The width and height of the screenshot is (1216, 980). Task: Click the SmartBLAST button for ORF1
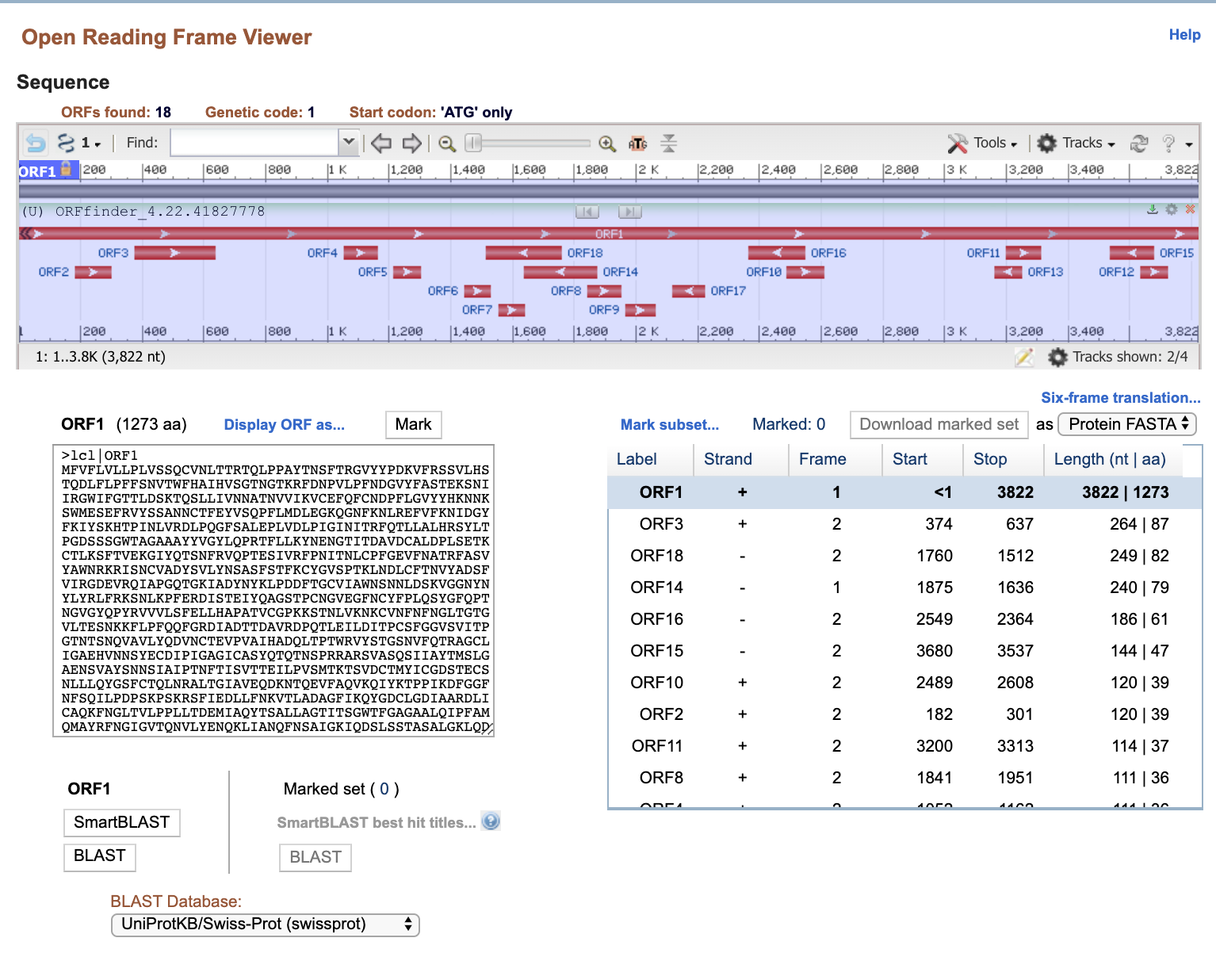[122, 822]
